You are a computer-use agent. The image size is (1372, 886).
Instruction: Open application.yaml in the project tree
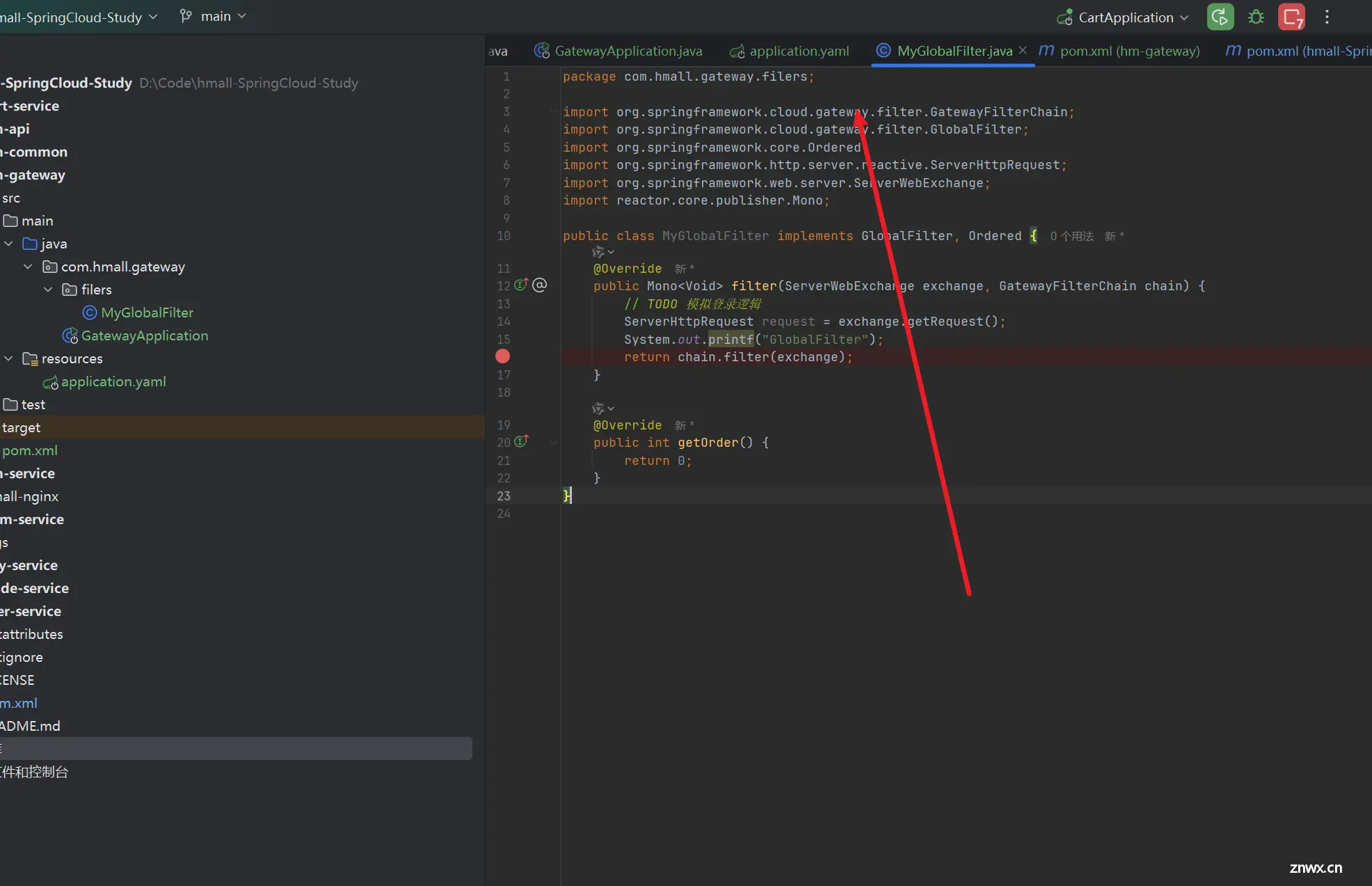tap(113, 381)
